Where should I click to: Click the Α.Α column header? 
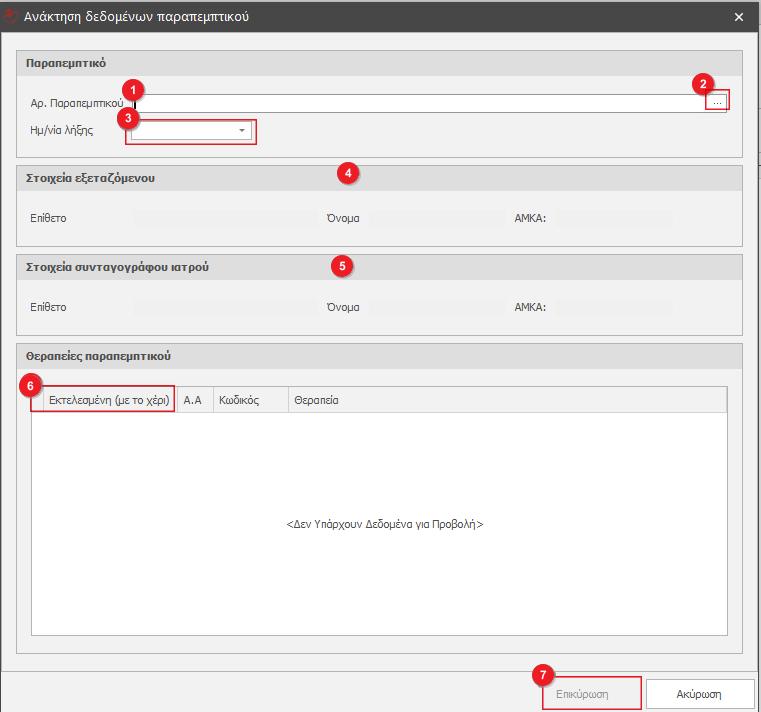(194, 400)
